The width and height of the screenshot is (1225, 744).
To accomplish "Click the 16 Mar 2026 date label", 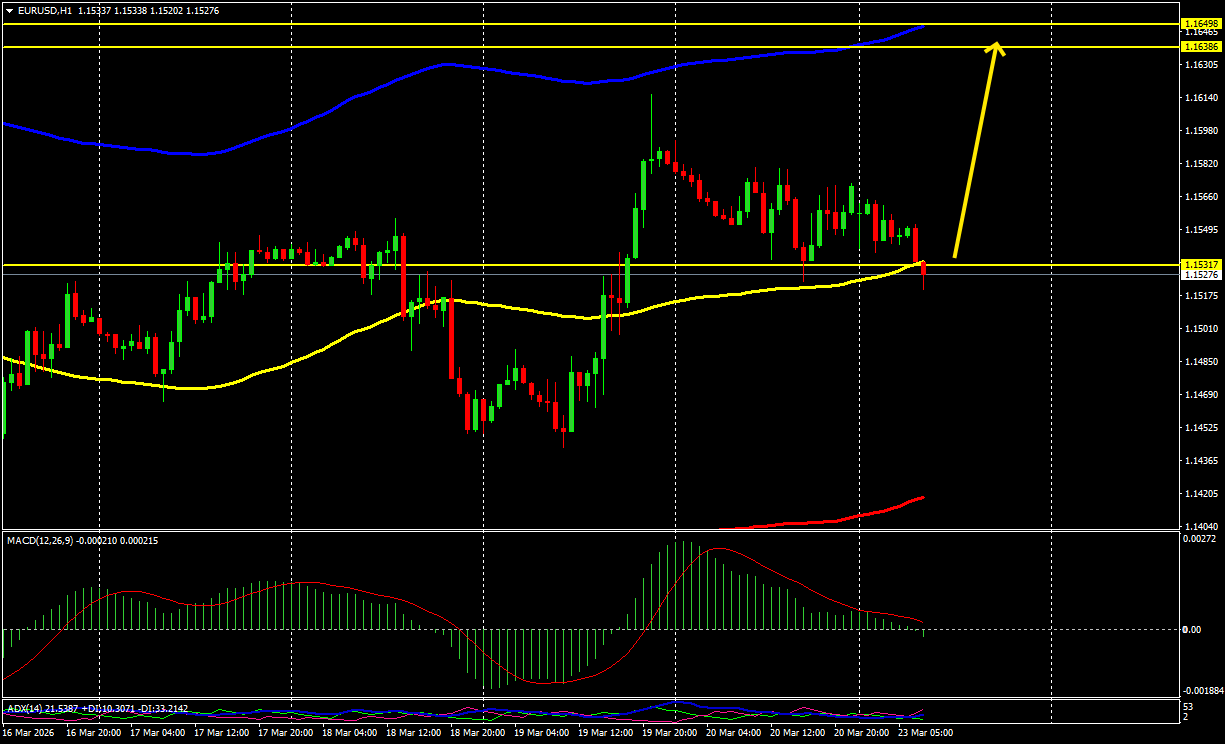I will pyautogui.click(x=27, y=734).
